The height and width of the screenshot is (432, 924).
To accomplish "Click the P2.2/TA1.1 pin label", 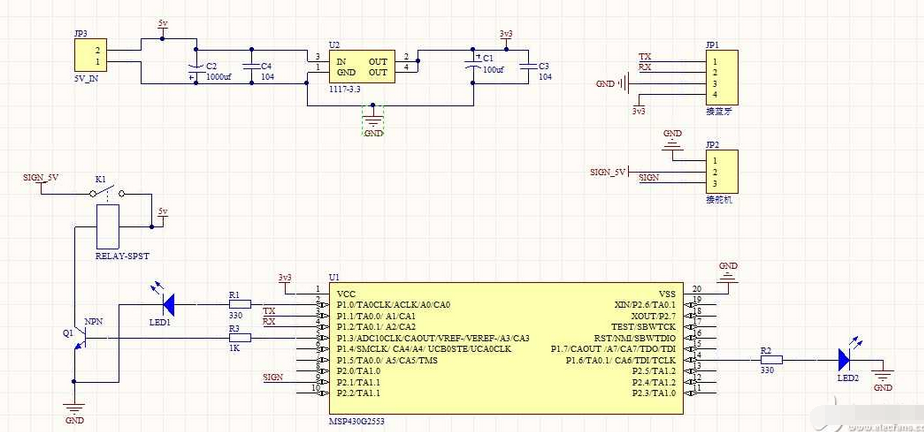I will coord(359,393).
